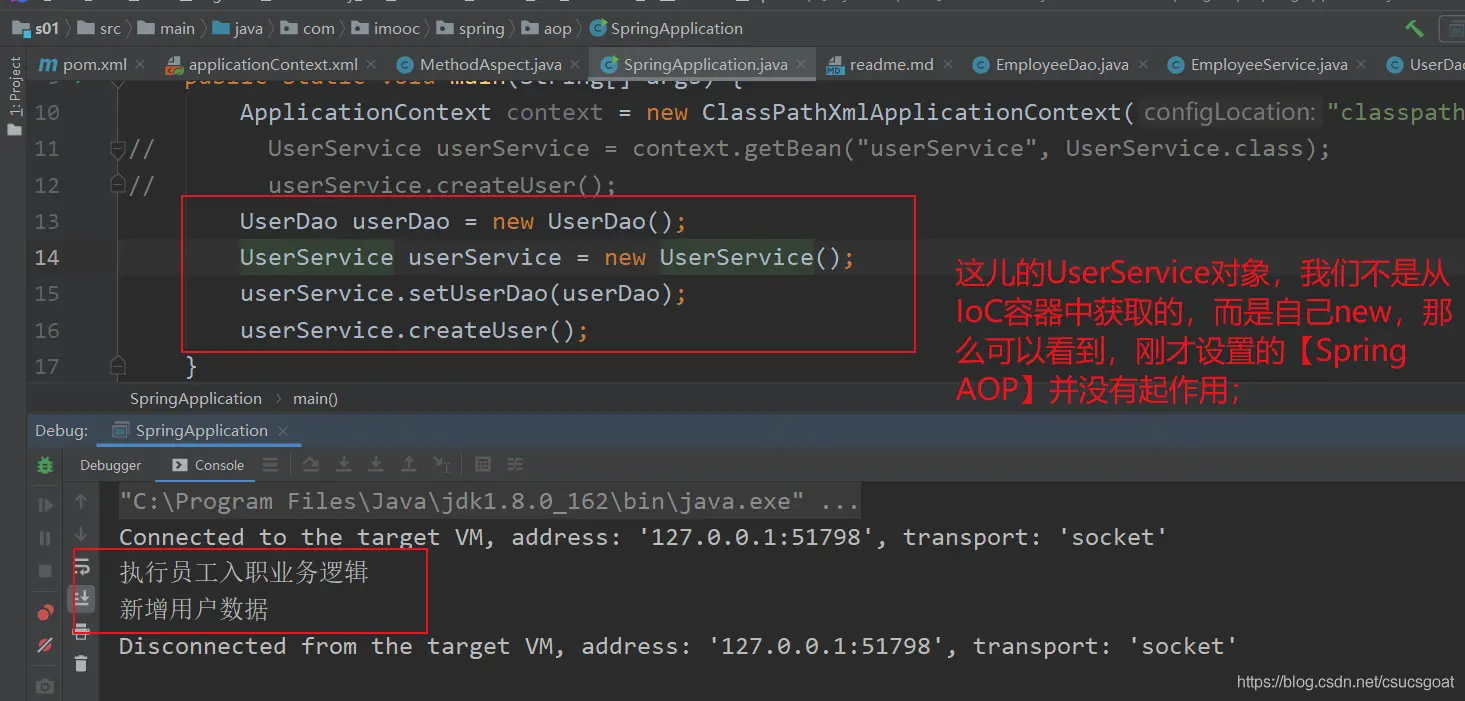Click SpringApplication in the editor breadcrumb

tap(196, 398)
